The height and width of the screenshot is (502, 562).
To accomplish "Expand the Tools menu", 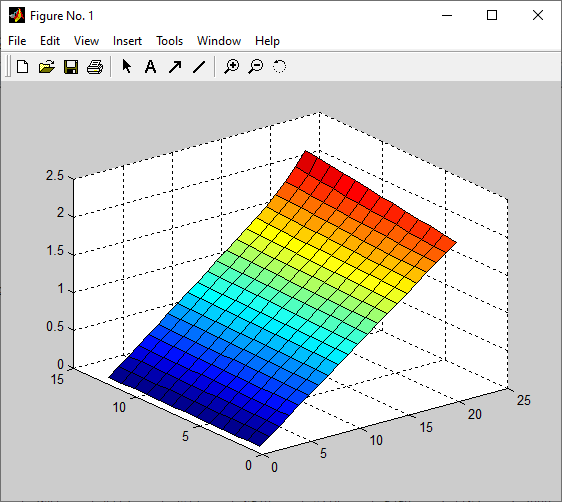I will [x=170, y=41].
